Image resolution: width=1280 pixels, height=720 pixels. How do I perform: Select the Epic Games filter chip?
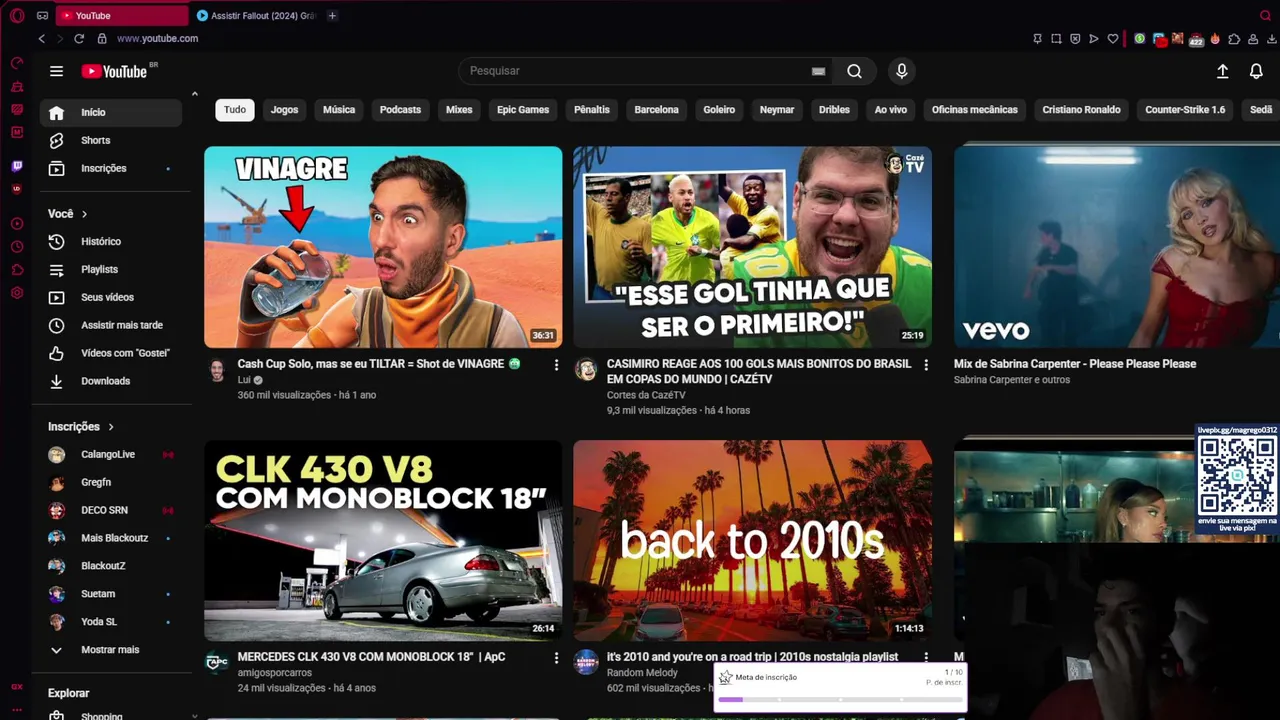pyautogui.click(x=523, y=110)
